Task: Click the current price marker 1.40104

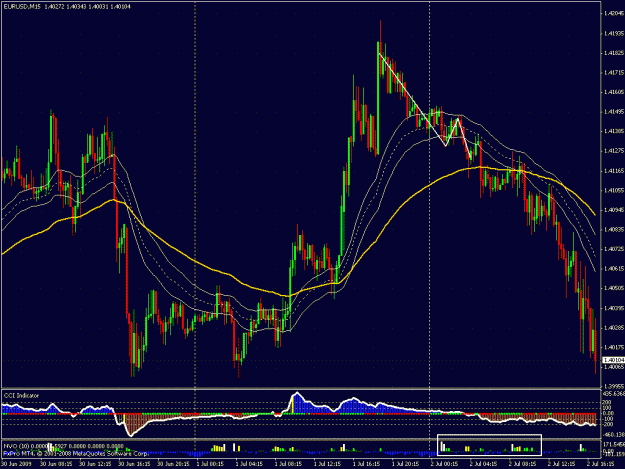Action: 614,360
